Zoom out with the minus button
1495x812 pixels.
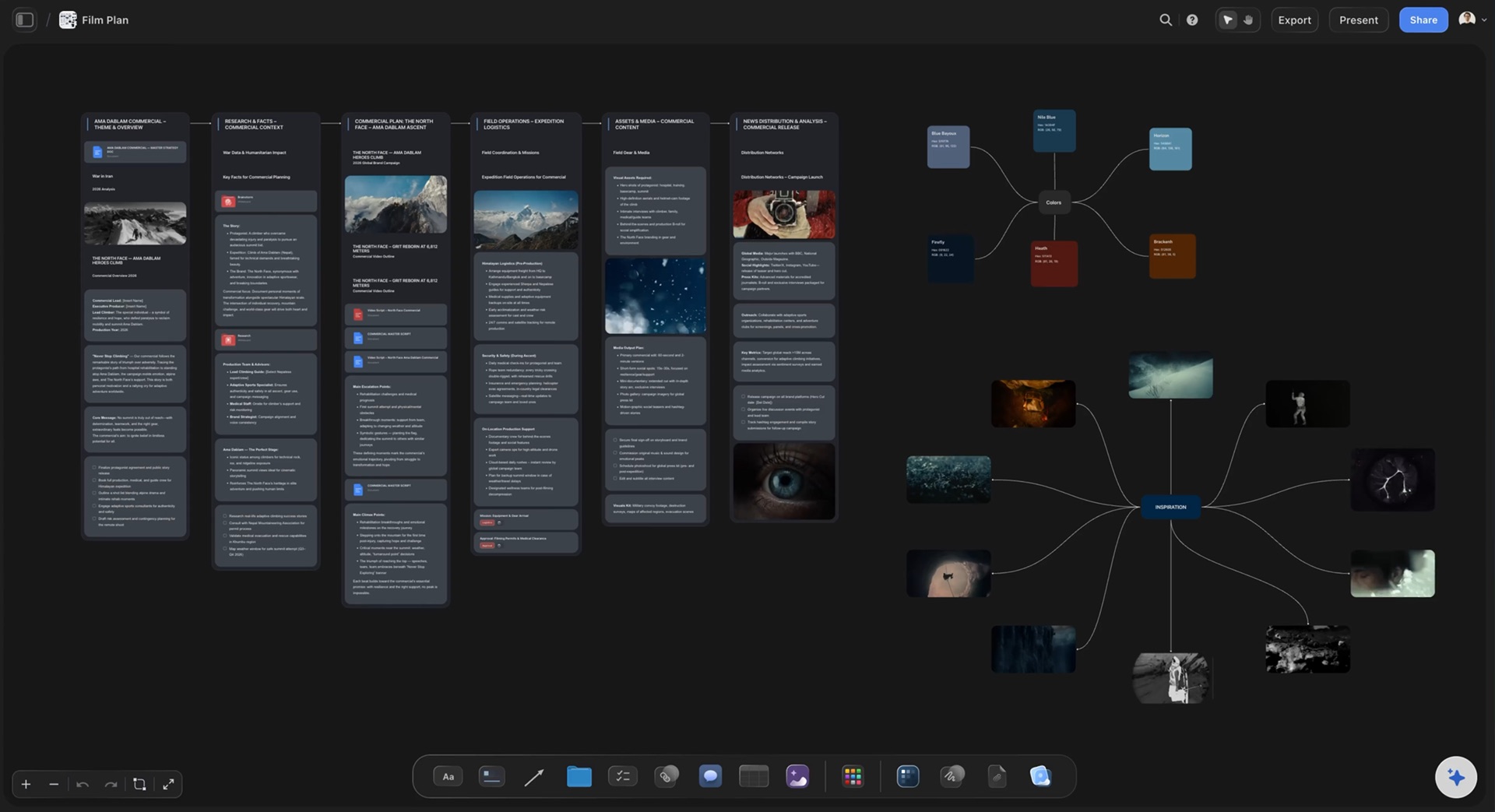click(54, 784)
